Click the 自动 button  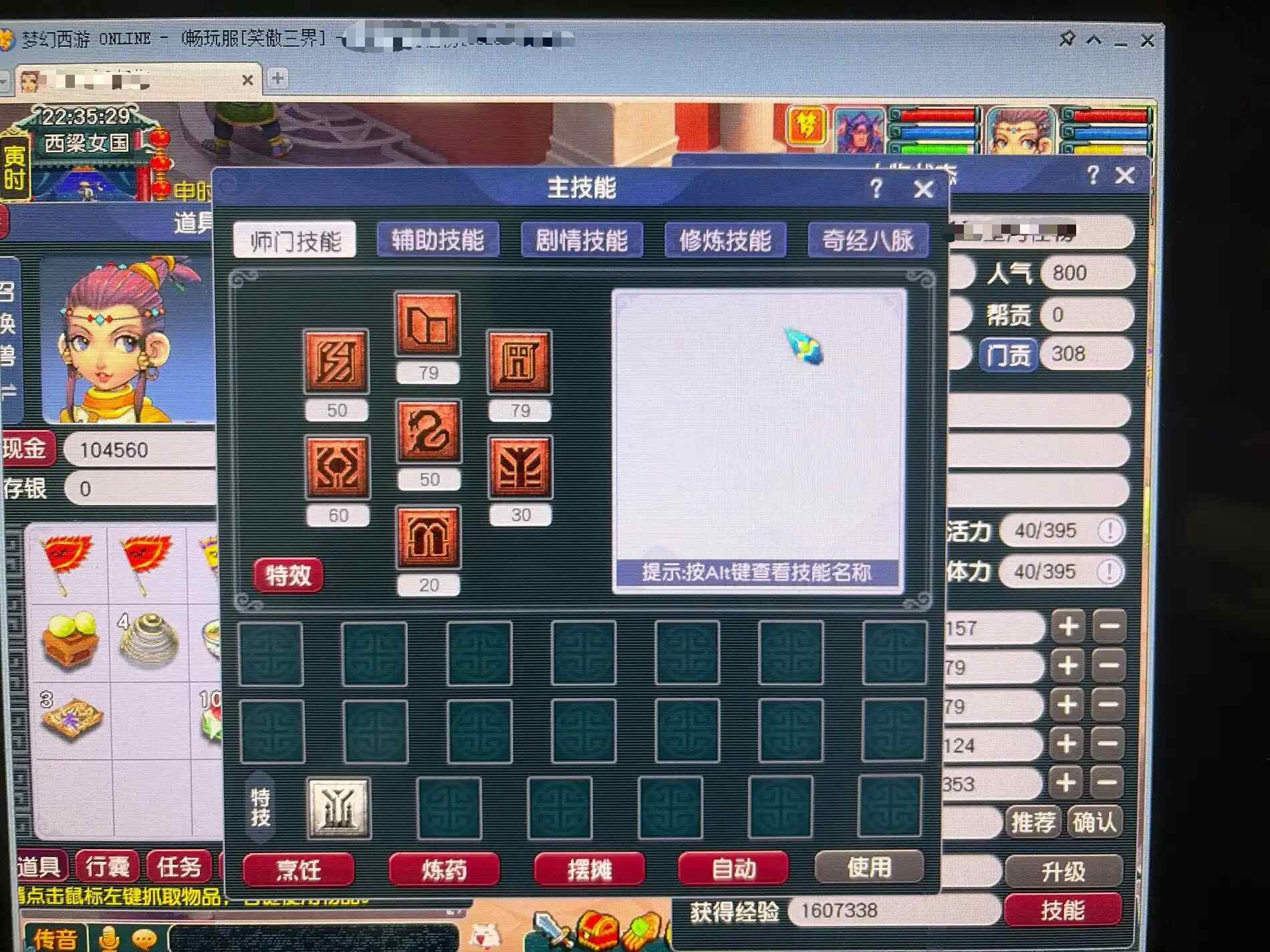point(734,868)
